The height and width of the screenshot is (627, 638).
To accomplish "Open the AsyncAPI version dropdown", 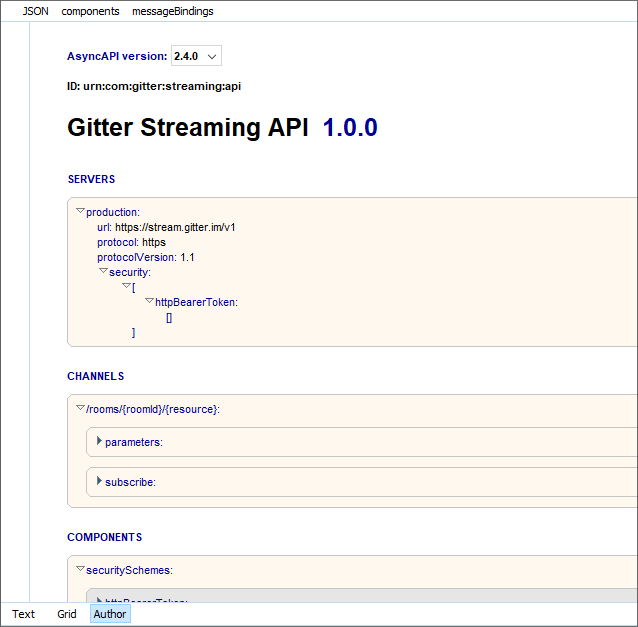I will (196, 56).
